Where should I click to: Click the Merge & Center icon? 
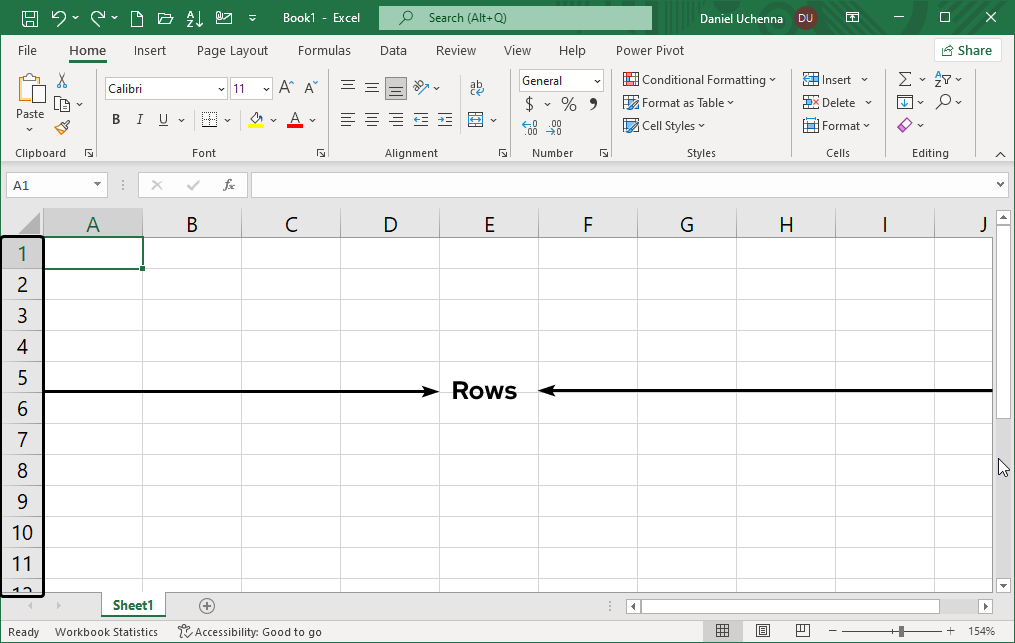click(475, 120)
